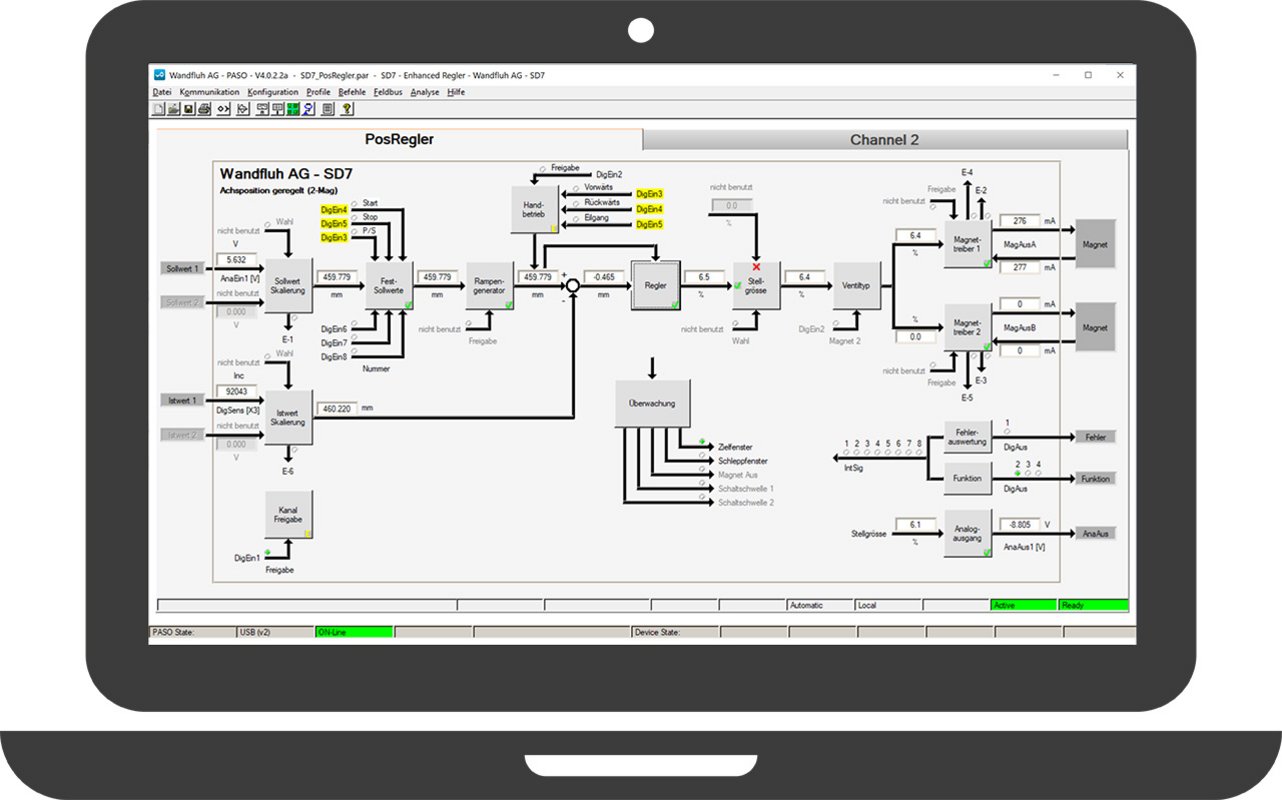Click the 5.632 AnaEin1 voltage field

point(238,259)
